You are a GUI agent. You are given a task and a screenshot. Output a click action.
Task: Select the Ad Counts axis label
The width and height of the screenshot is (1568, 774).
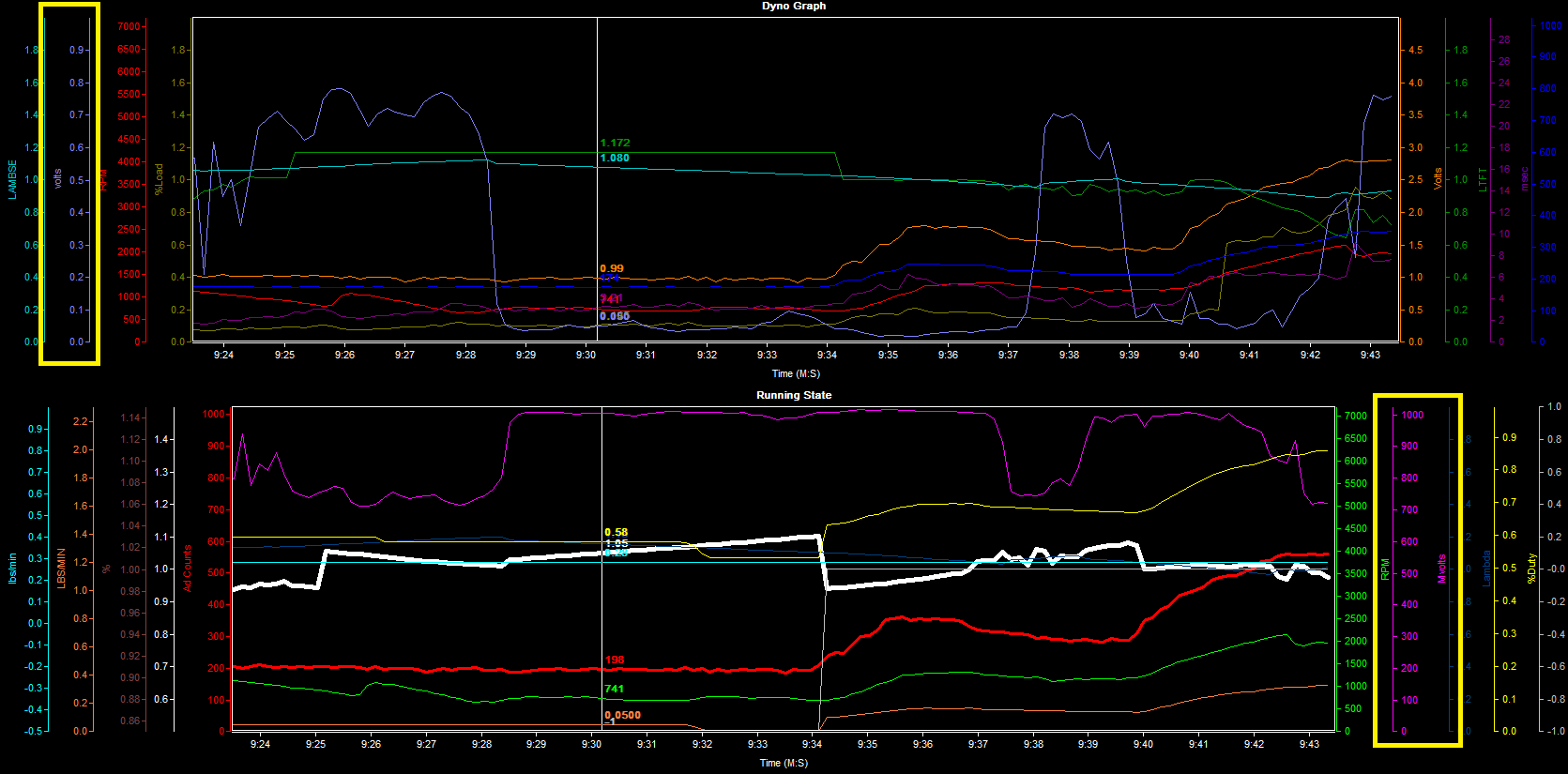pos(188,568)
